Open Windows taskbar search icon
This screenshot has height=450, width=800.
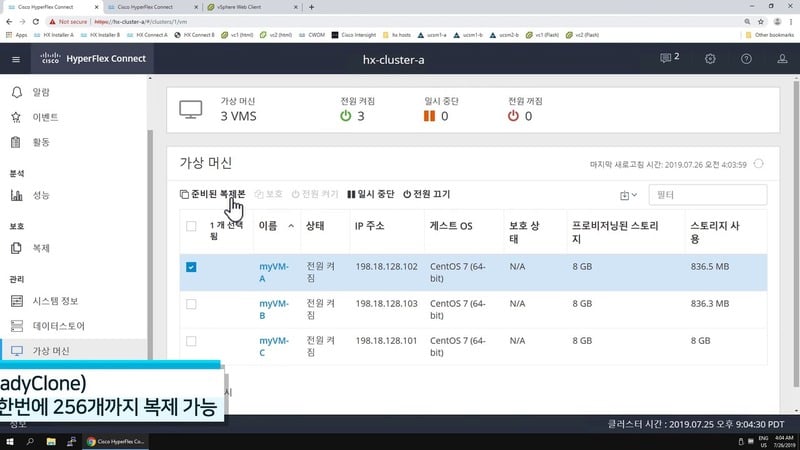coord(30,441)
